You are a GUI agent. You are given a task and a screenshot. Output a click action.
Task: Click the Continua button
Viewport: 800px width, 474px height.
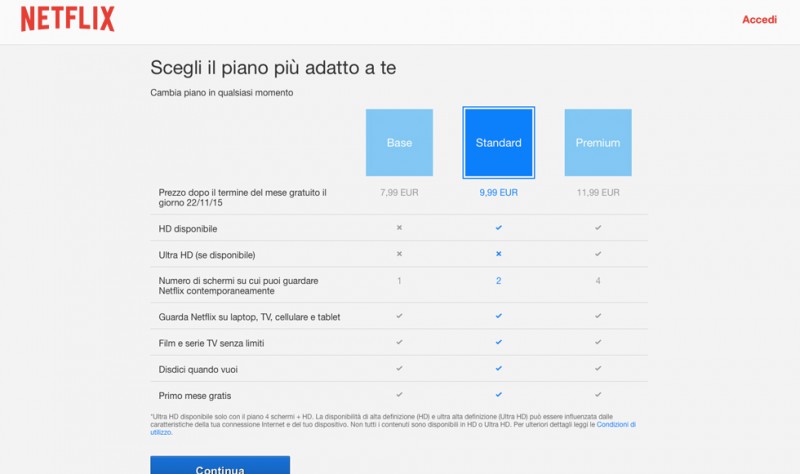(x=220, y=465)
